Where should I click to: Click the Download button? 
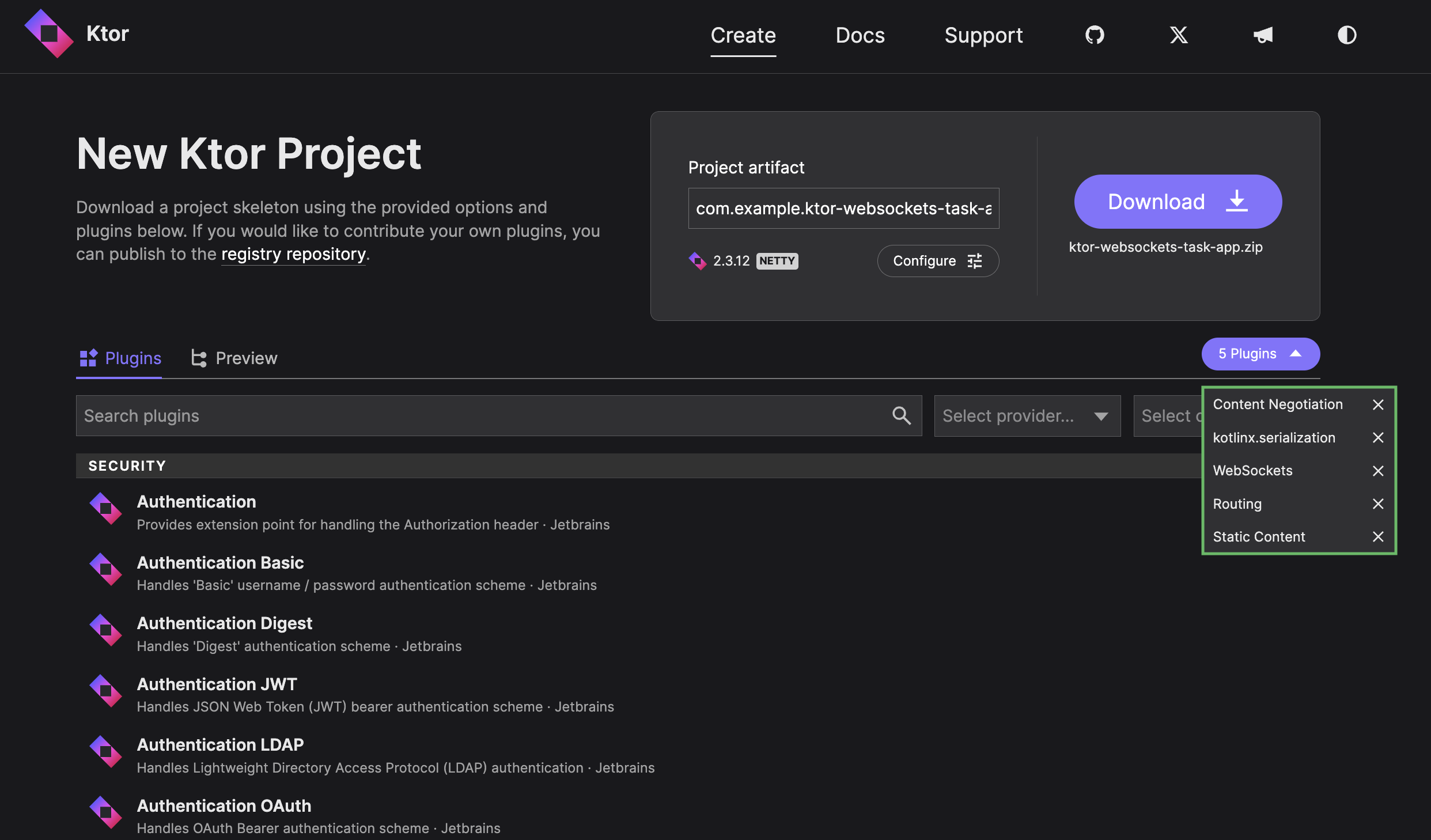point(1156,201)
